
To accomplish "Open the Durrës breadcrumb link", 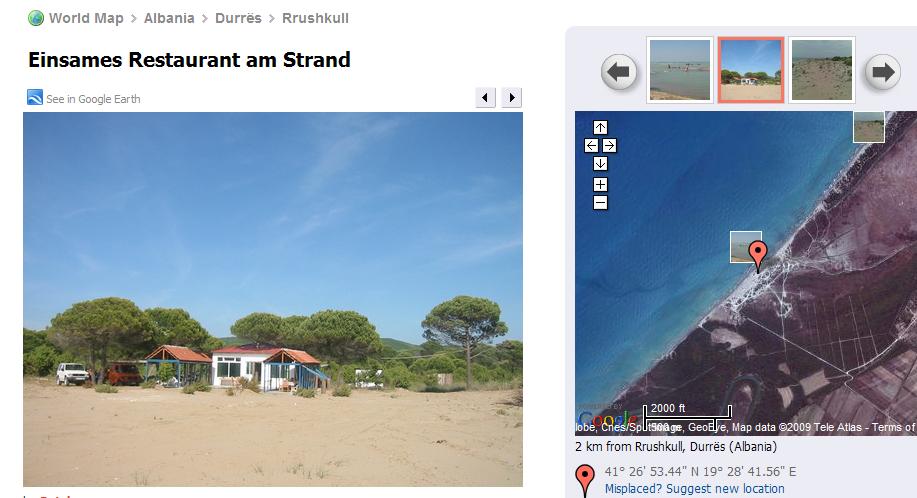I will (x=238, y=18).
